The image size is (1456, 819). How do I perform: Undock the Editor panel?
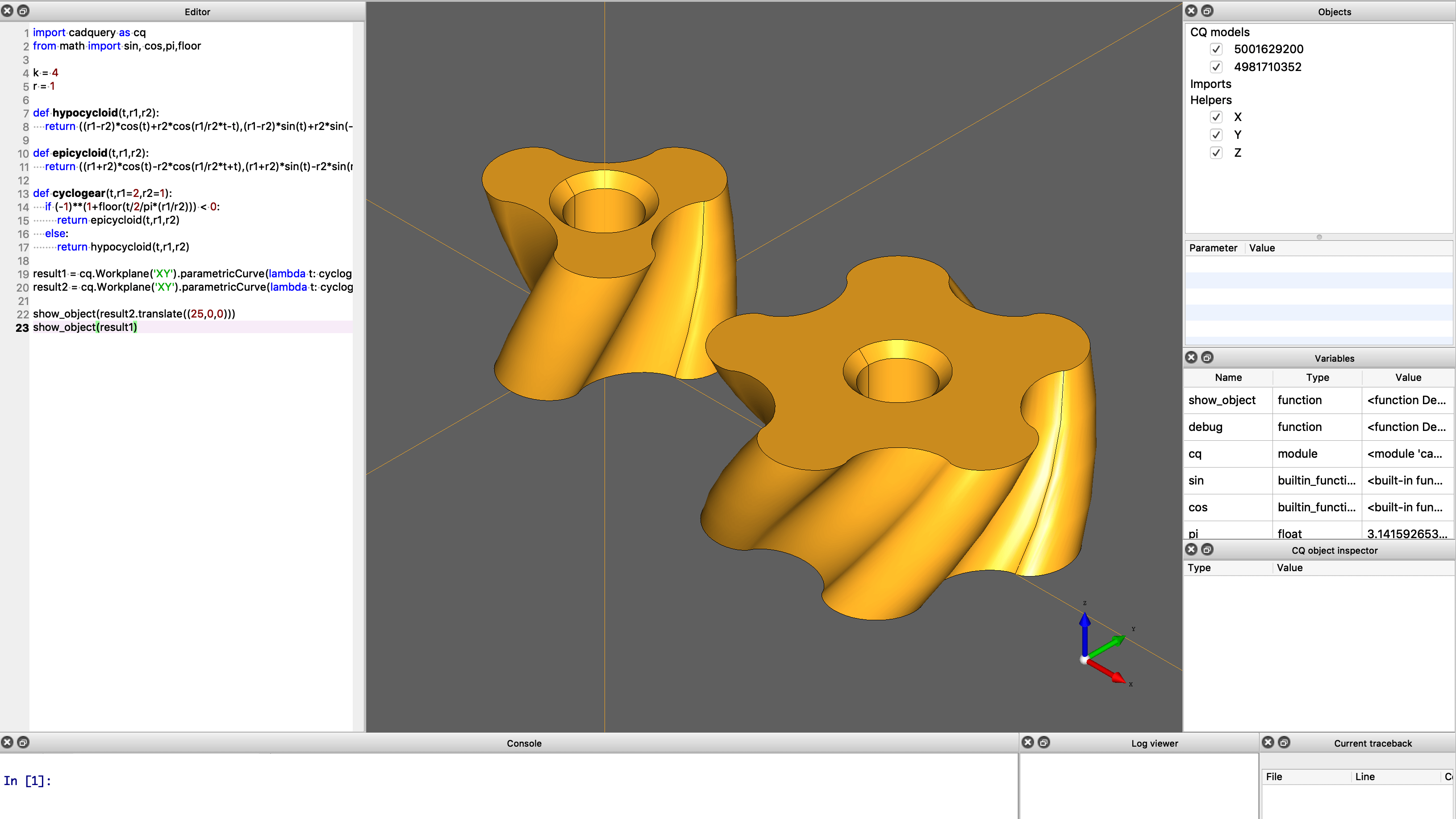click(23, 11)
